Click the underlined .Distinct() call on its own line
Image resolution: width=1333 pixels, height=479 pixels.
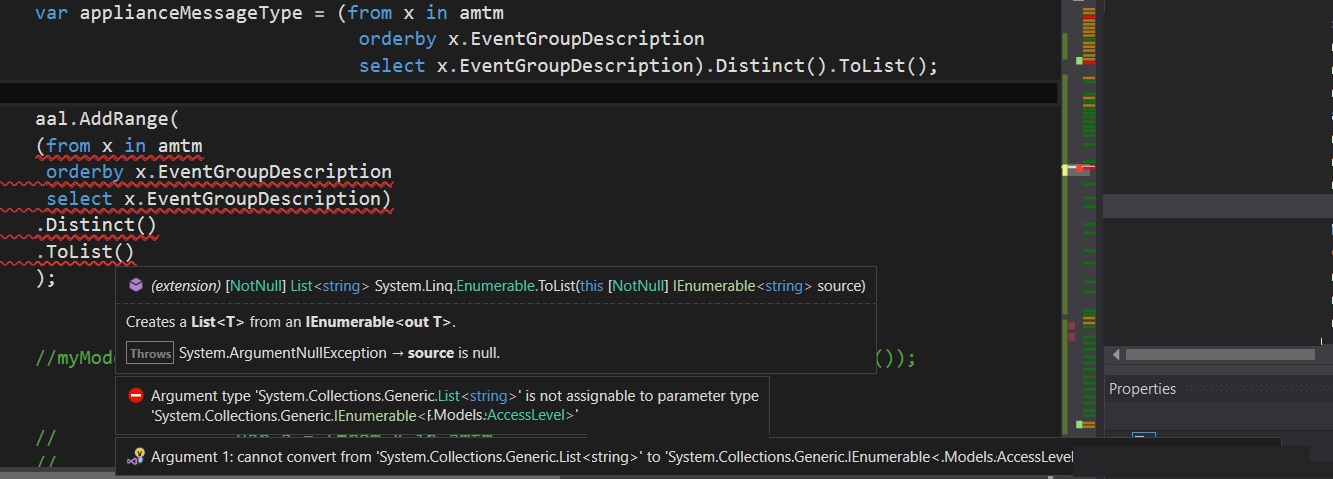click(x=97, y=225)
